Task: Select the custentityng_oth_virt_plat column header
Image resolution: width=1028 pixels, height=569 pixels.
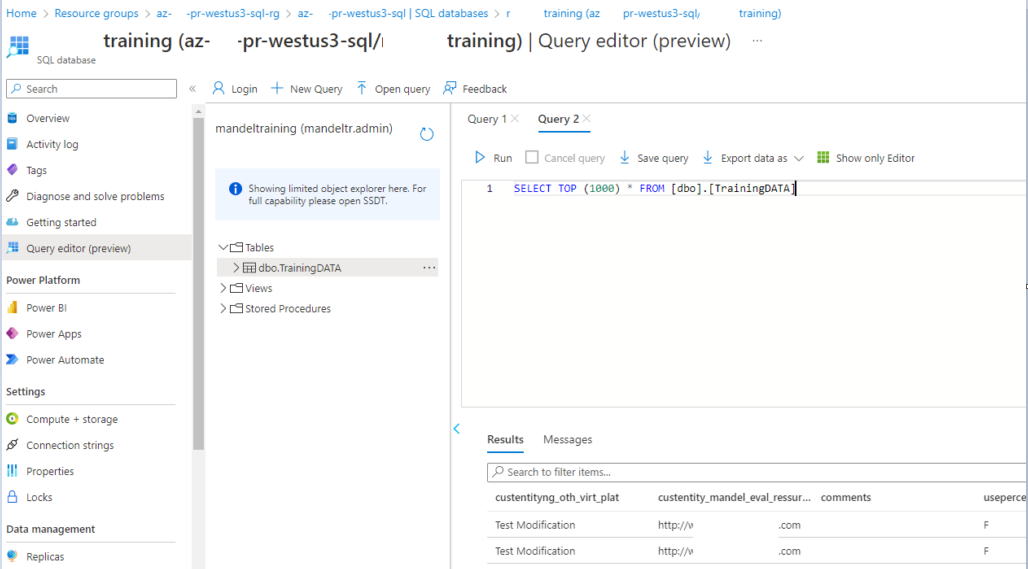Action: click(557, 498)
